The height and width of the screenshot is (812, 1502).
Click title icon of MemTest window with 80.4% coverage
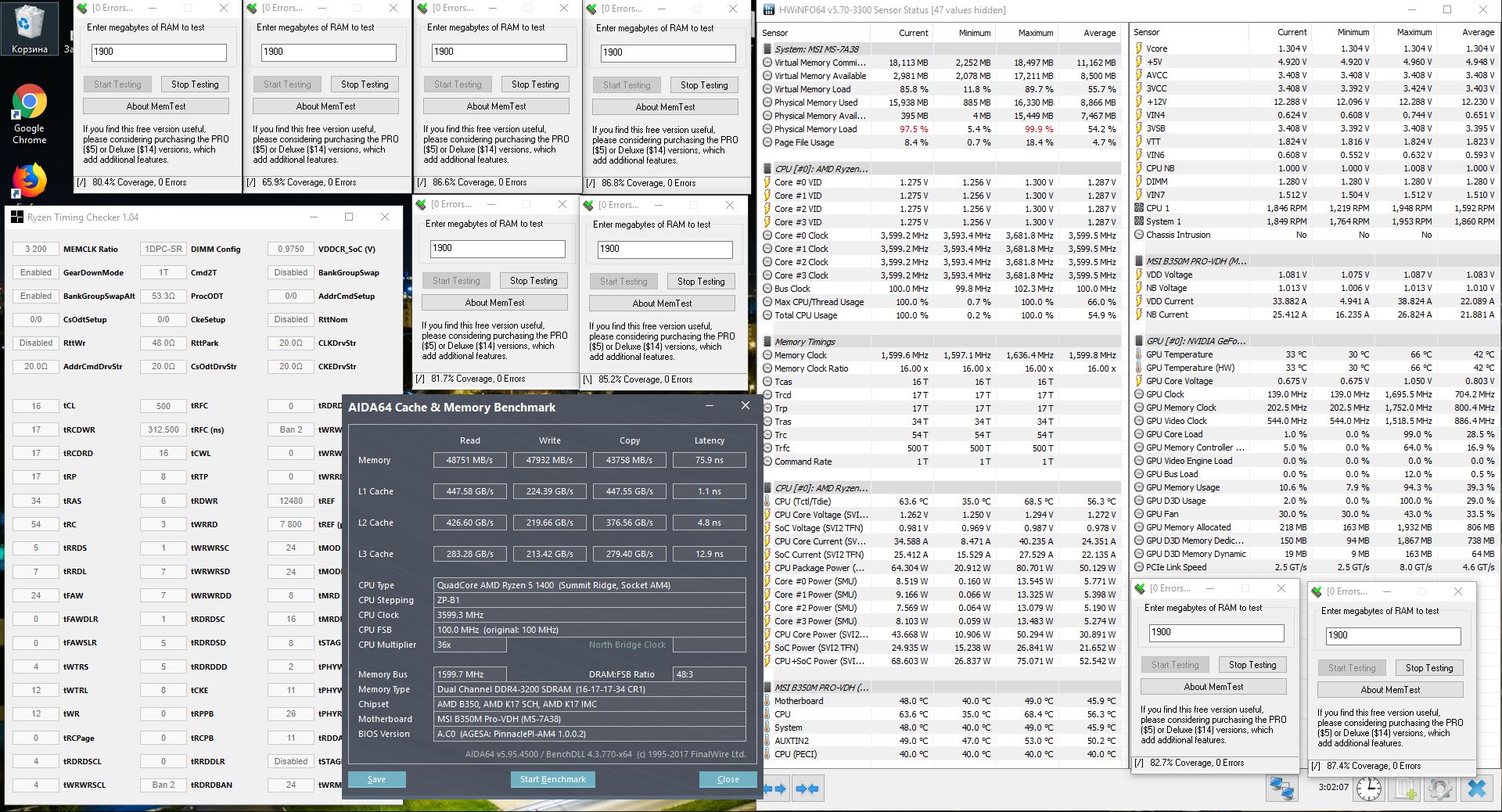[82, 8]
